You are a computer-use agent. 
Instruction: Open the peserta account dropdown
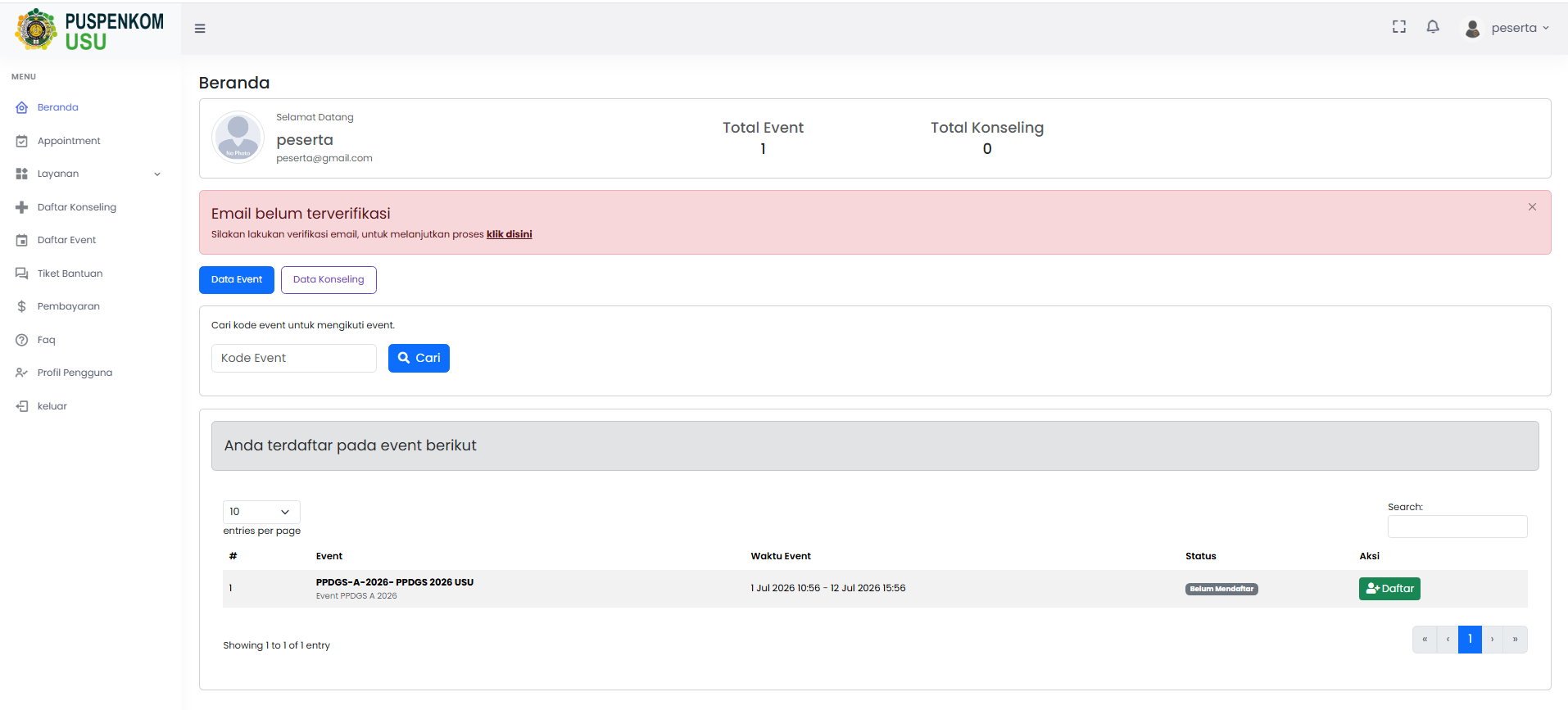pos(1508,28)
